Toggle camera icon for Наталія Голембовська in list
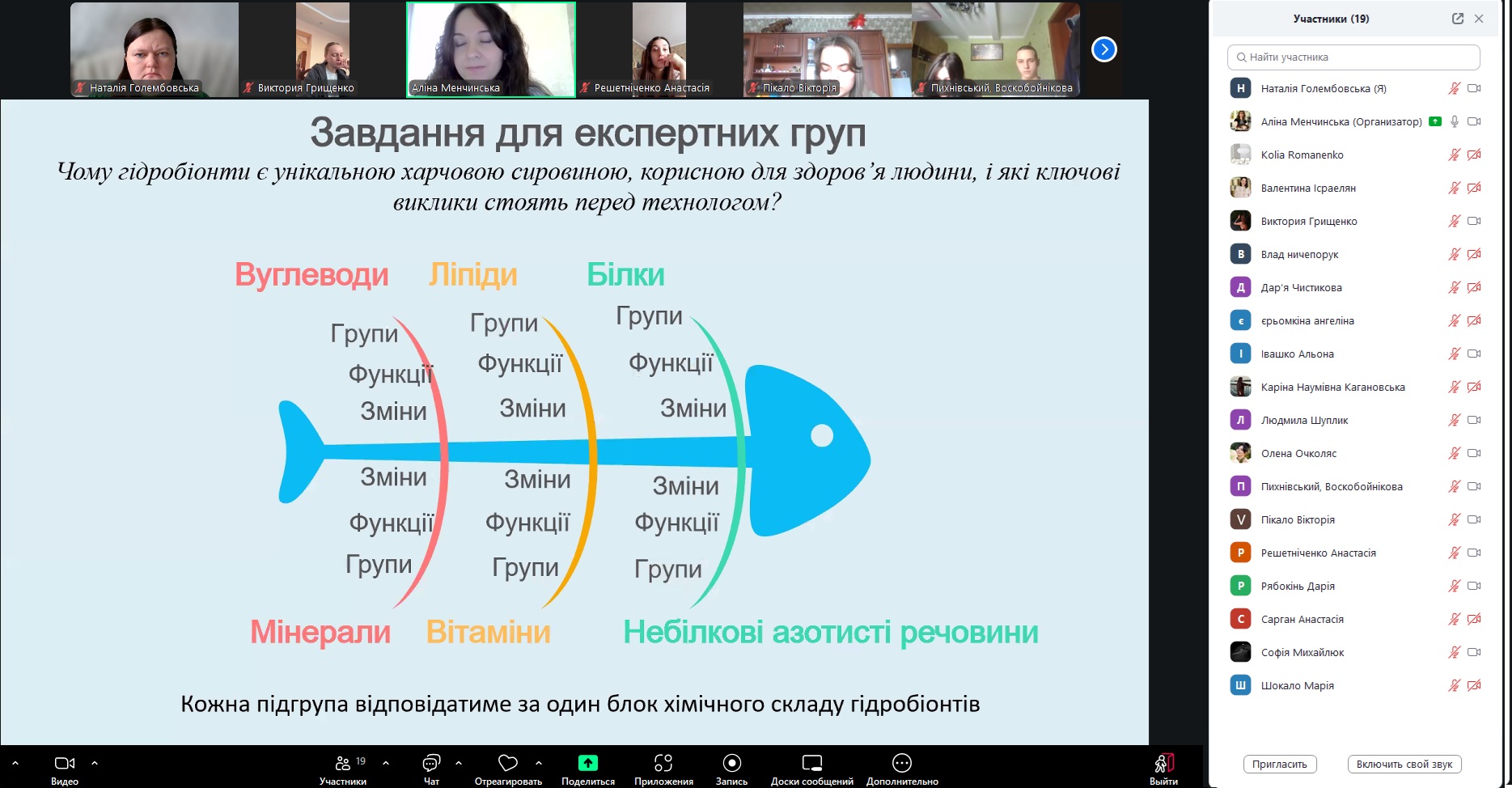Image resolution: width=1512 pixels, height=788 pixels. (x=1474, y=88)
